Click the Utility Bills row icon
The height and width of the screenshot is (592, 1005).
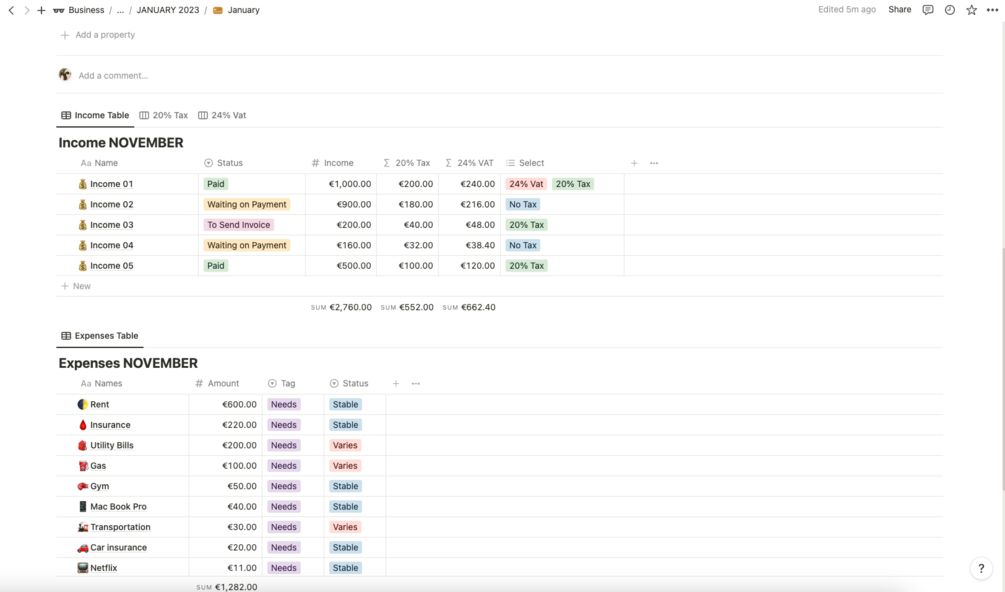point(83,445)
